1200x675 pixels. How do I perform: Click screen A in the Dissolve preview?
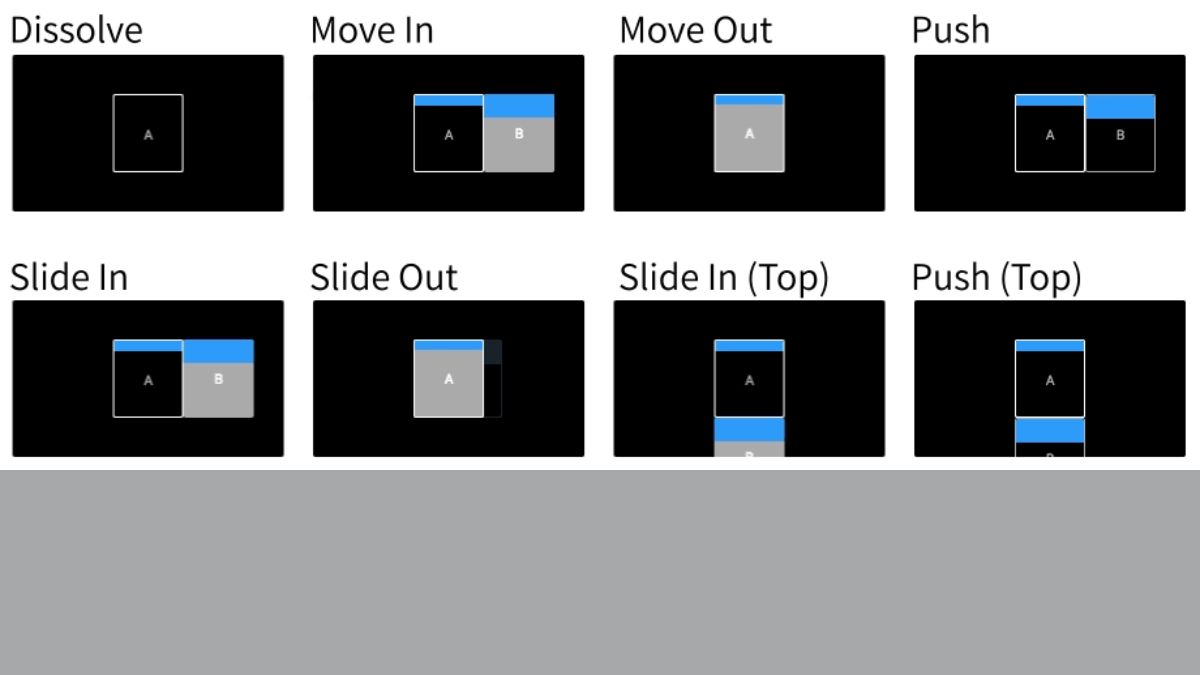point(148,133)
